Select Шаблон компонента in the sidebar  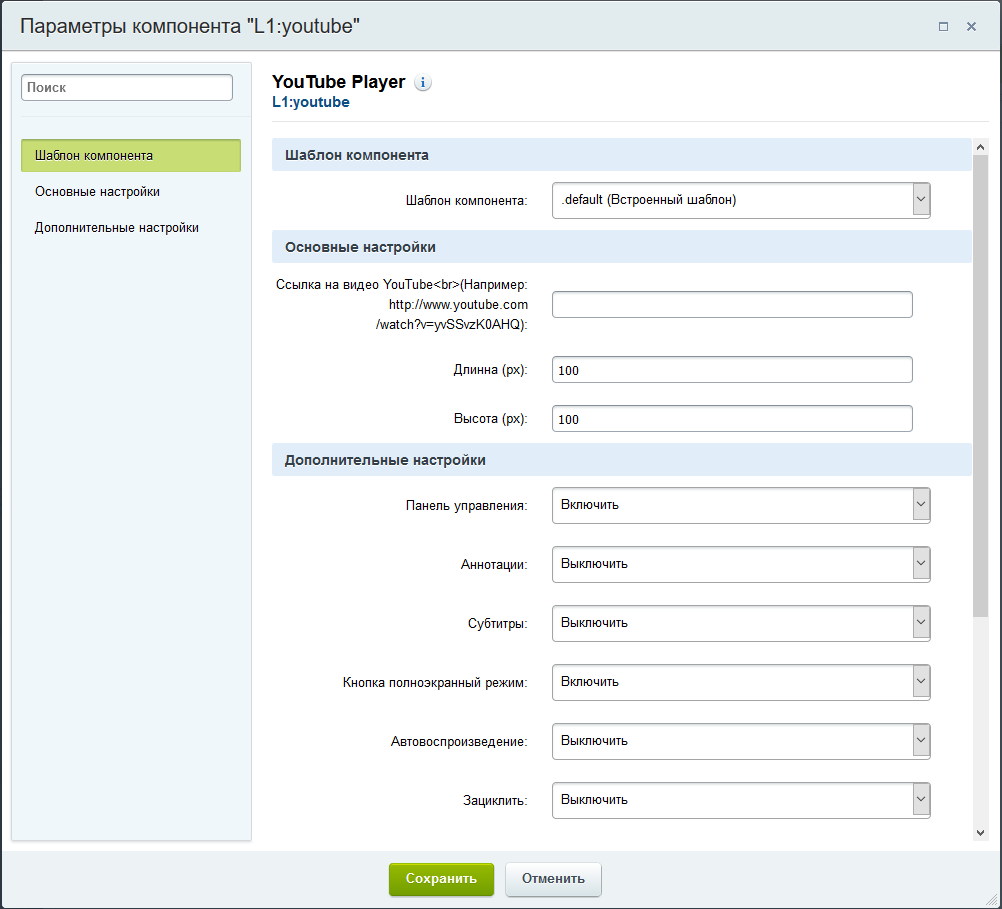click(131, 156)
